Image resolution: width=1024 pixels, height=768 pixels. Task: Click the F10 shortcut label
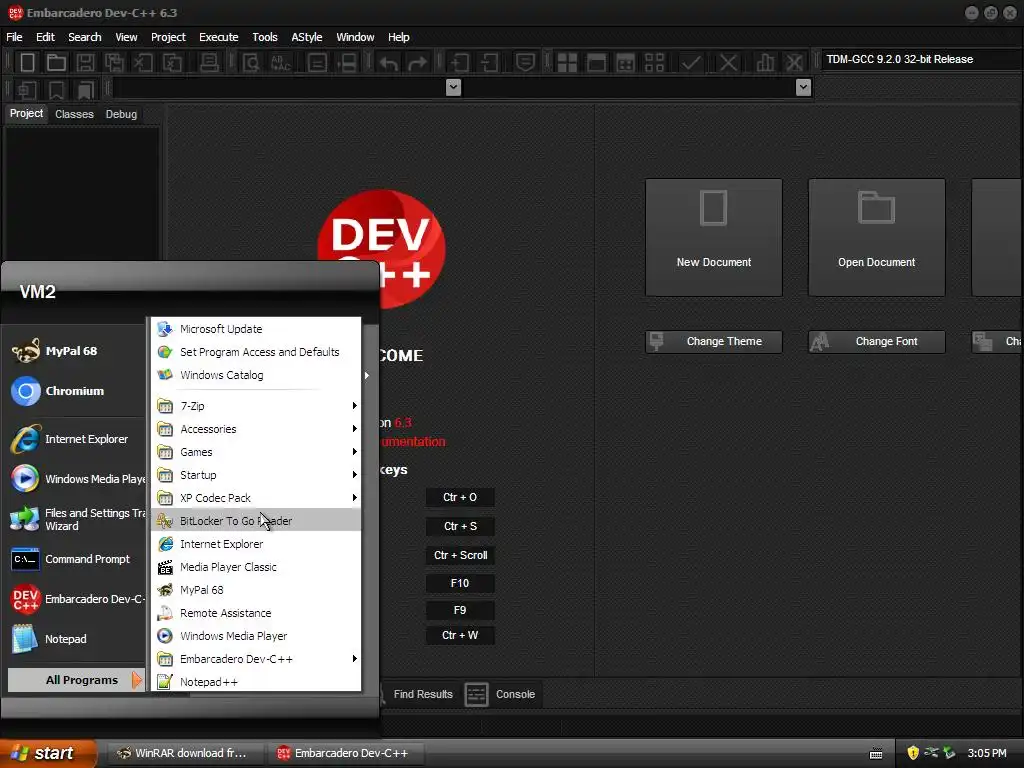pyautogui.click(x=460, y=583)
